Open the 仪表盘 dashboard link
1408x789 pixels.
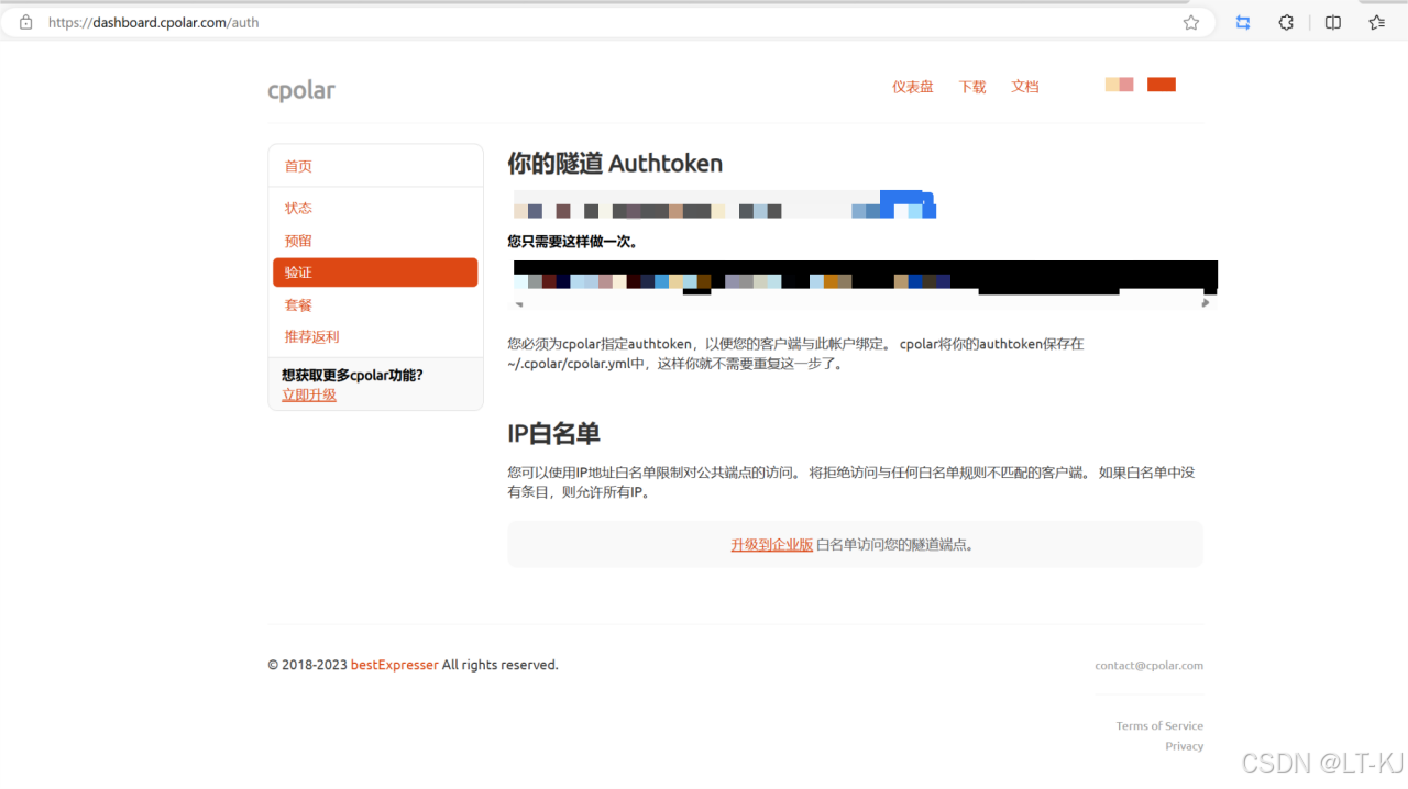912,87
